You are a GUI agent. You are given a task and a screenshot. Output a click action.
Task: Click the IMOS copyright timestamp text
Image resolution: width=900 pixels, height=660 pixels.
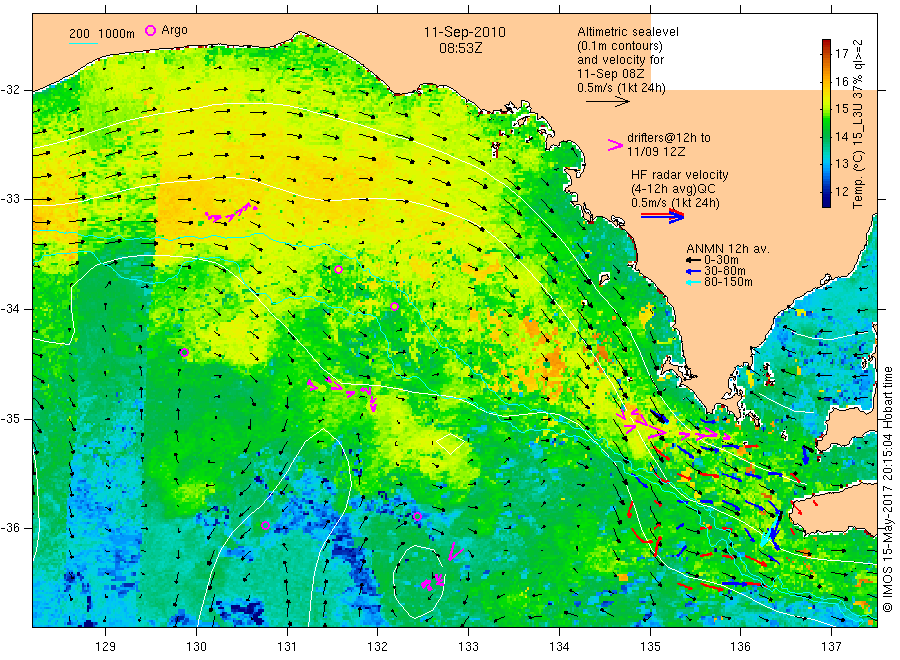pyautogui.click(x=887, y=489)
